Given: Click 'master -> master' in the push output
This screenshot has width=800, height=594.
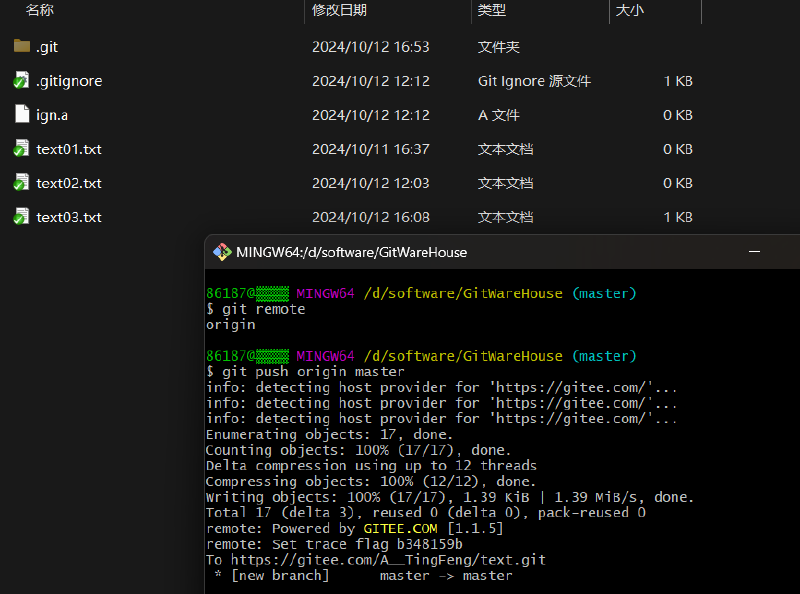Looking at the screenshot, I should coord(446,576).
